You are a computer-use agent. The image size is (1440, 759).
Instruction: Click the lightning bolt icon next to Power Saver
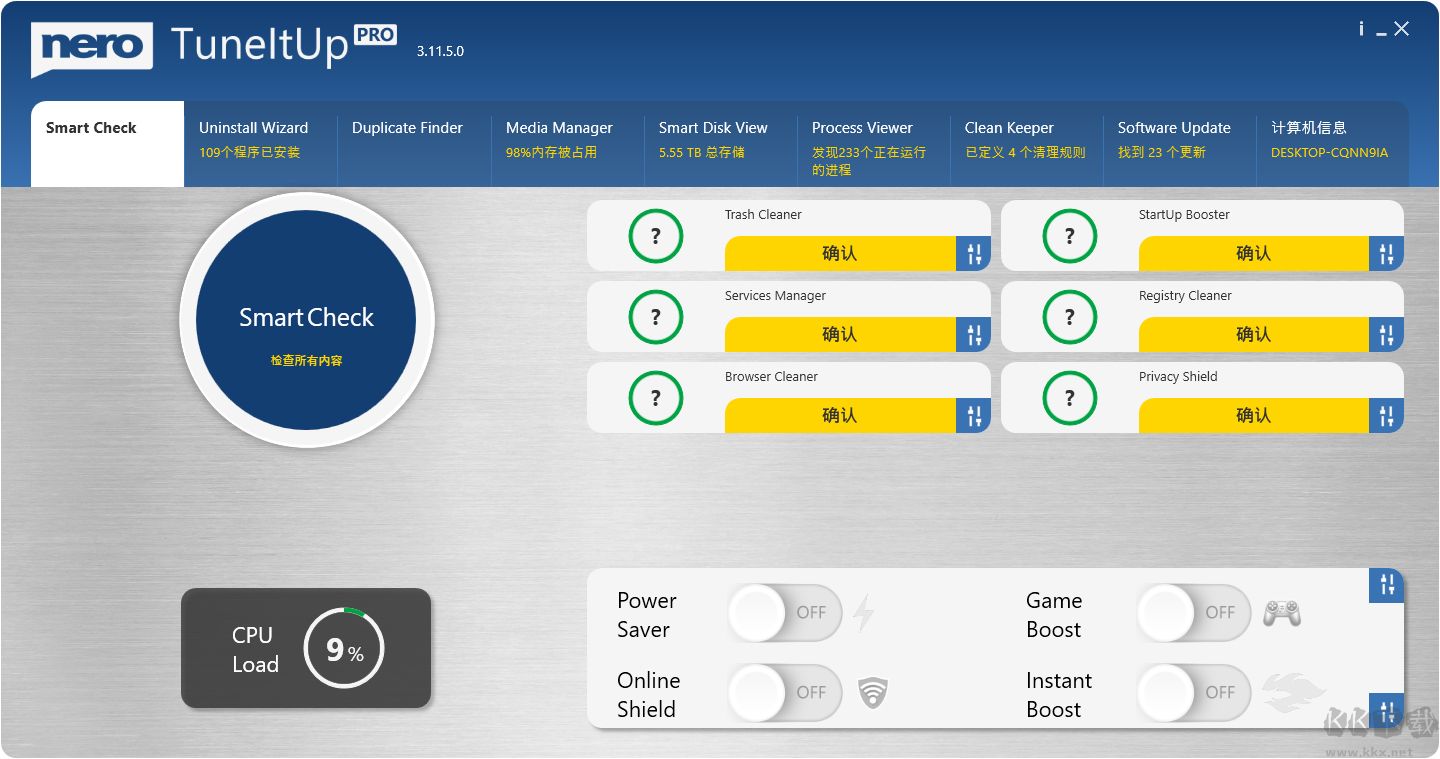[863, 612]
